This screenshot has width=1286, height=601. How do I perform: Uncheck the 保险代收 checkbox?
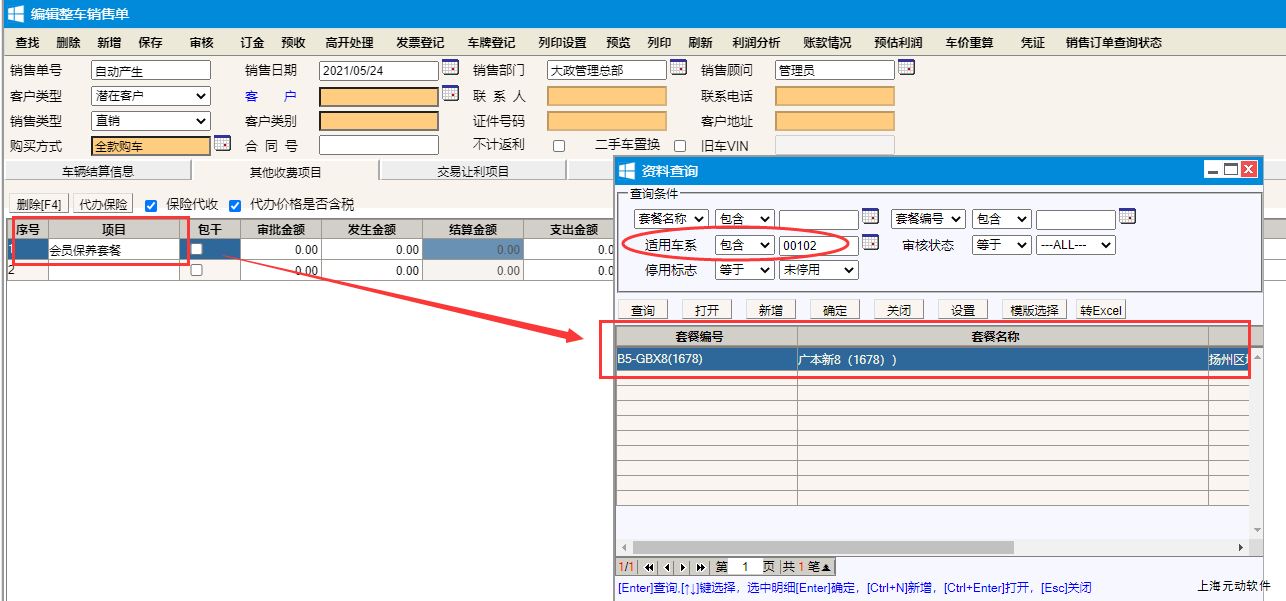coord(152,205)
